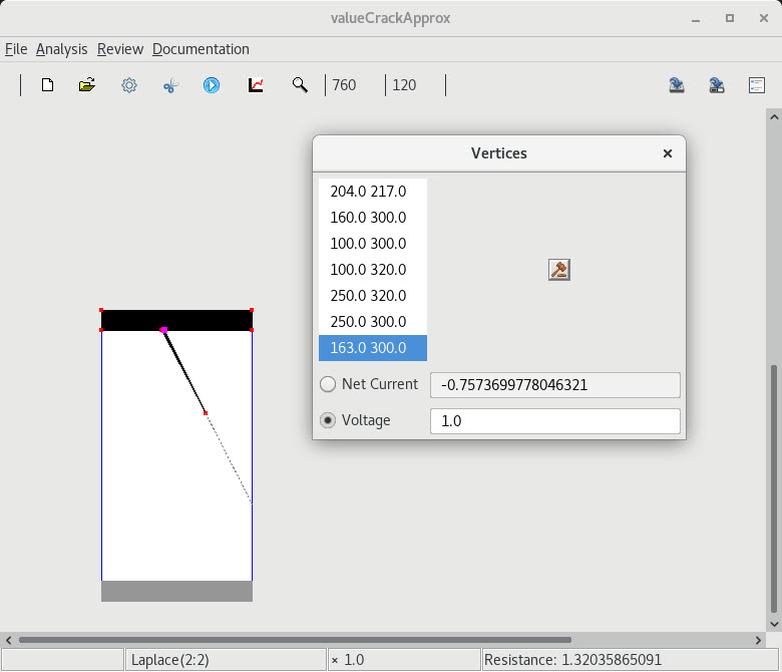Click the rightmost toolbar list-panel icon
This screenshot has width=782, height=672.
[757, 86]
